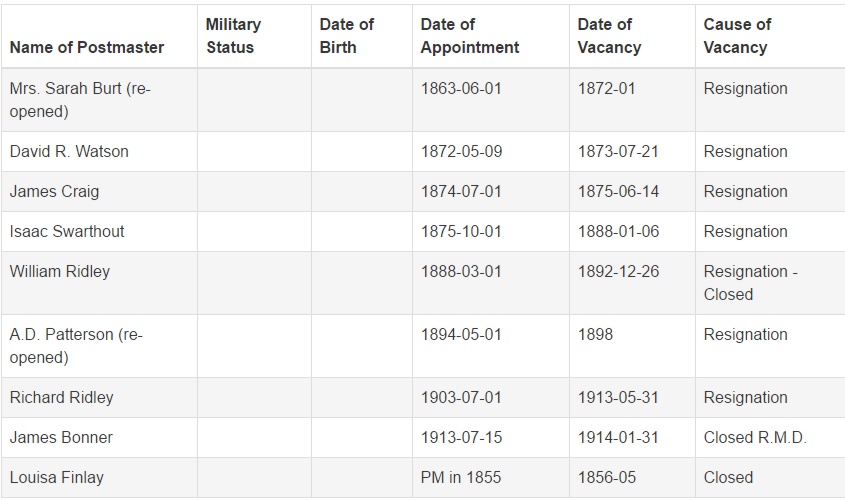
Task: Click the Date of Birth column header
Action: [x=346, y=36]
